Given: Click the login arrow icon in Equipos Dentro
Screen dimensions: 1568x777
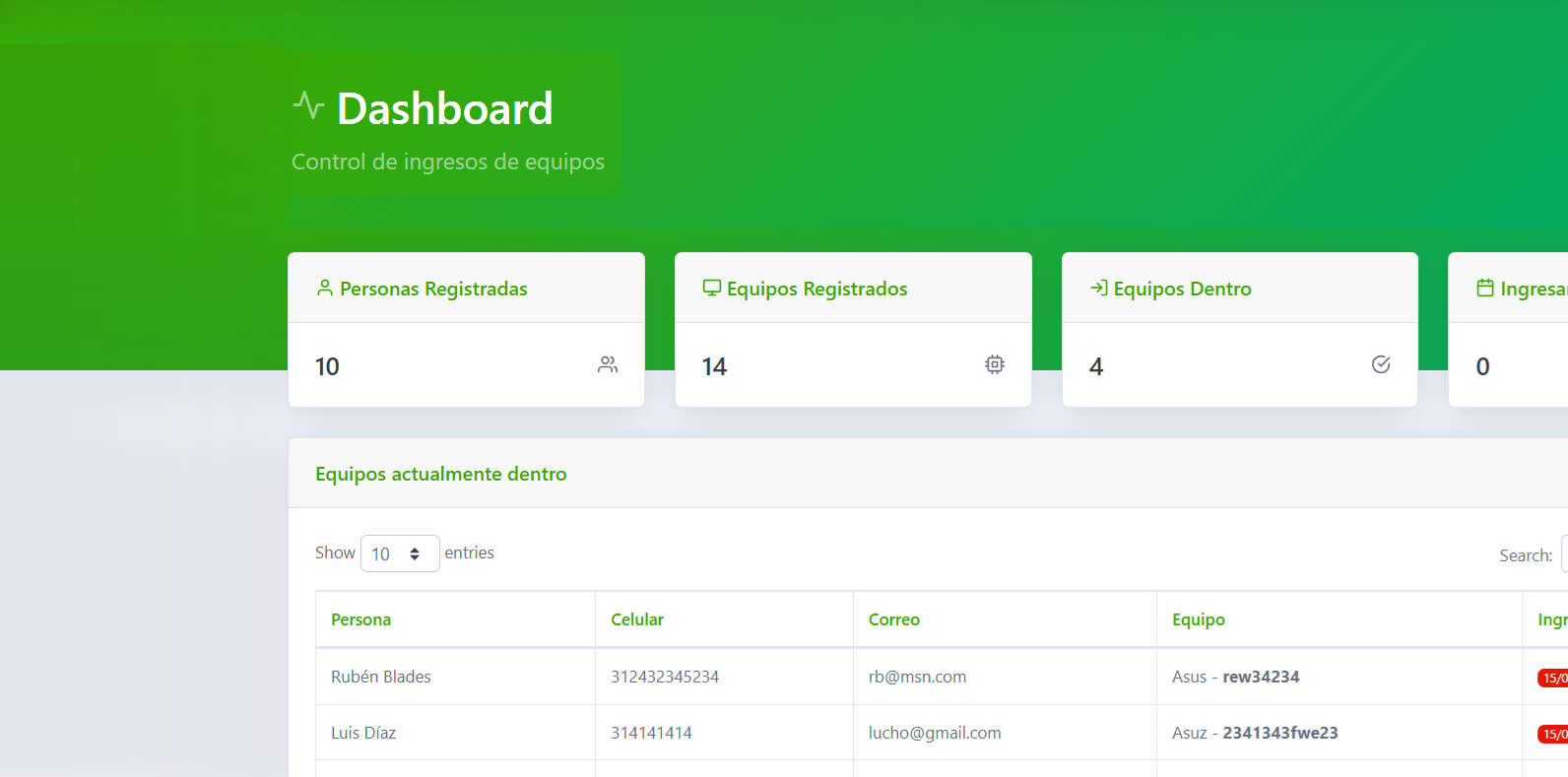Looking at the screenshot, I should tap(1099, 288).
